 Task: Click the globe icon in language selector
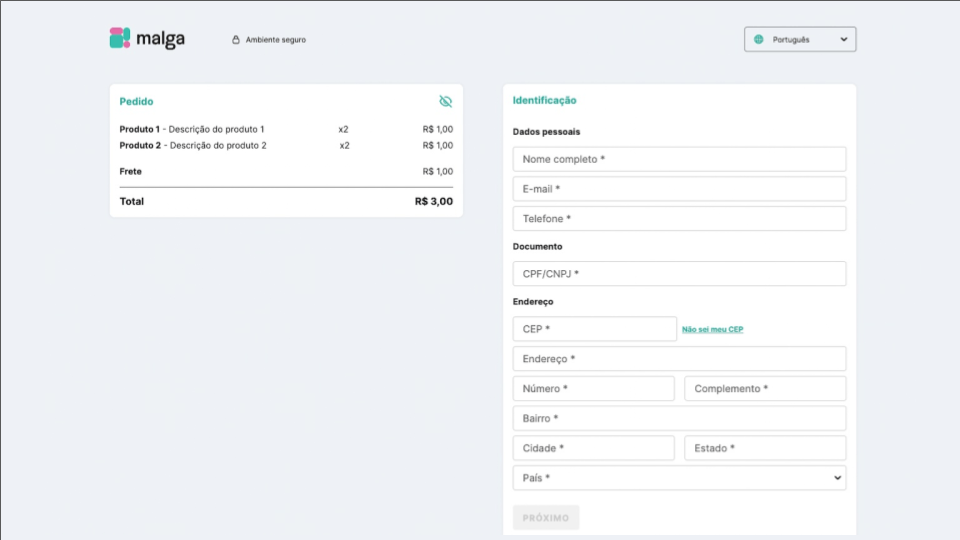tap(759, 40)
